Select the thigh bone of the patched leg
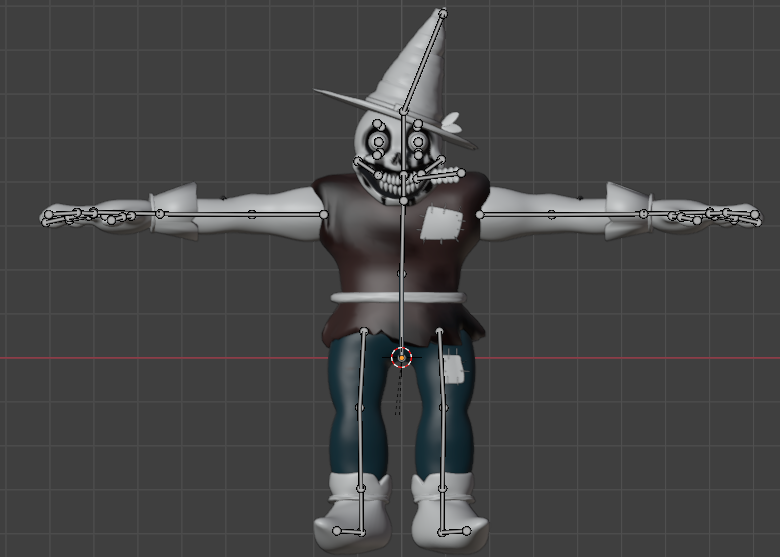The height and width of the screenshot is (557, 780). tap(442, 370)
